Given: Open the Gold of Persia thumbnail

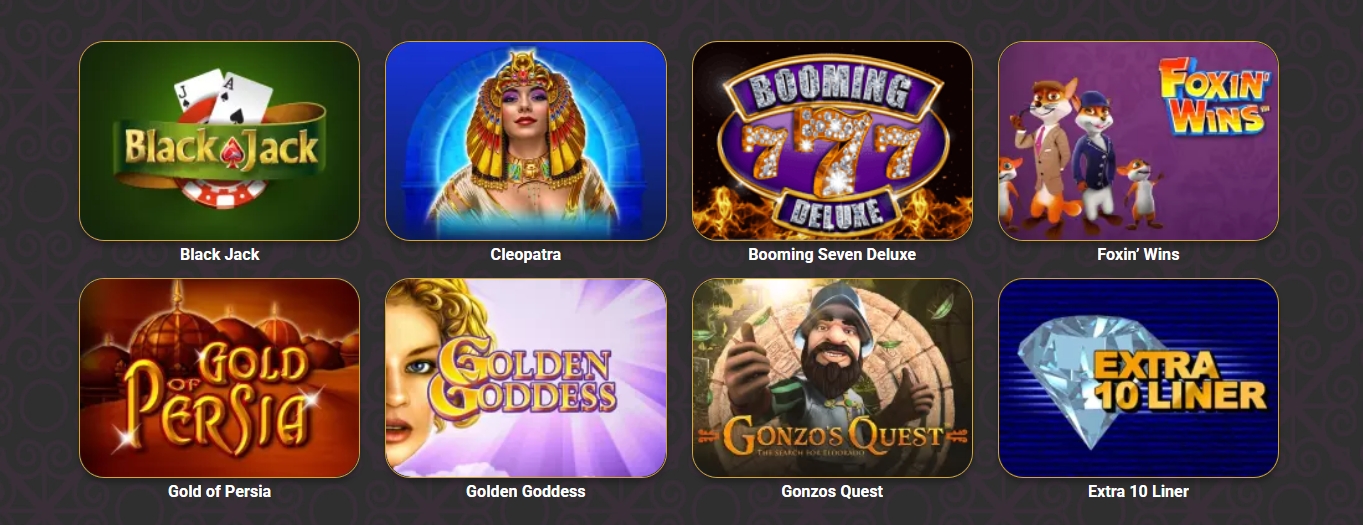Looking at the screenshot, I should [219, 378].
